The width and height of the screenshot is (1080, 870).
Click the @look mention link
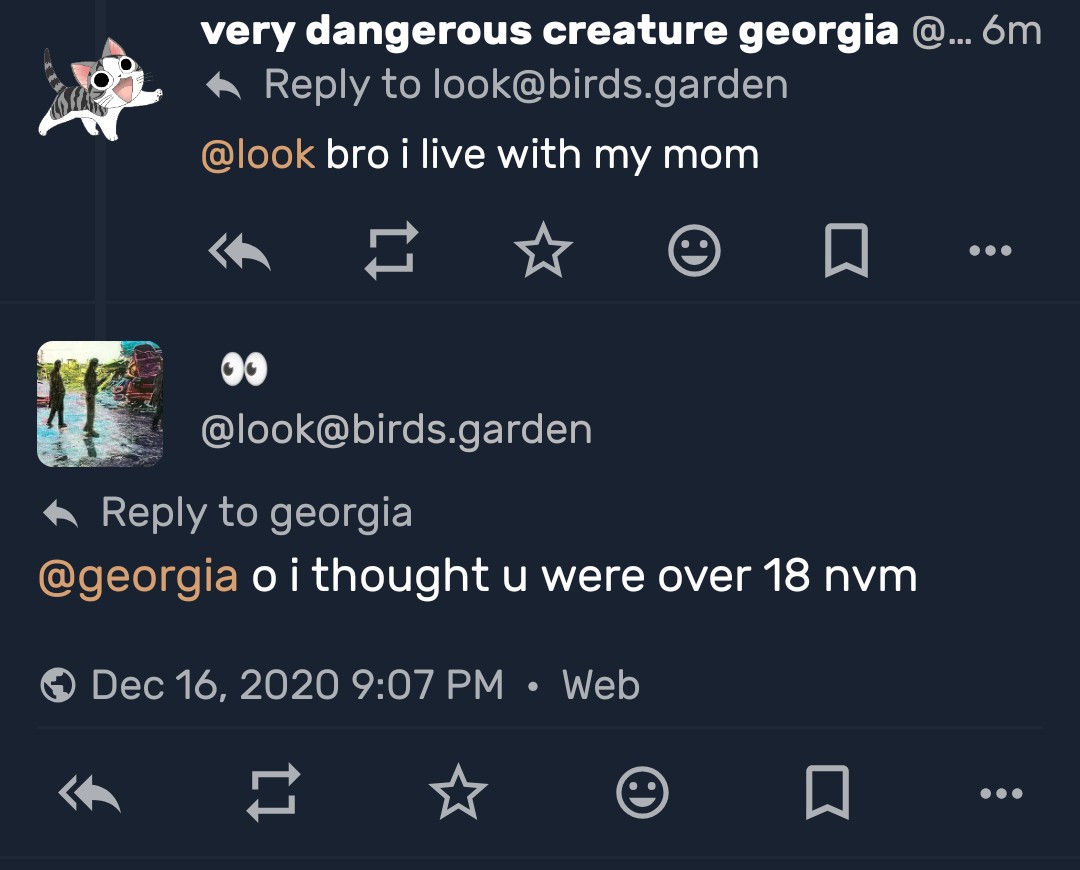[x=258, y=155]
